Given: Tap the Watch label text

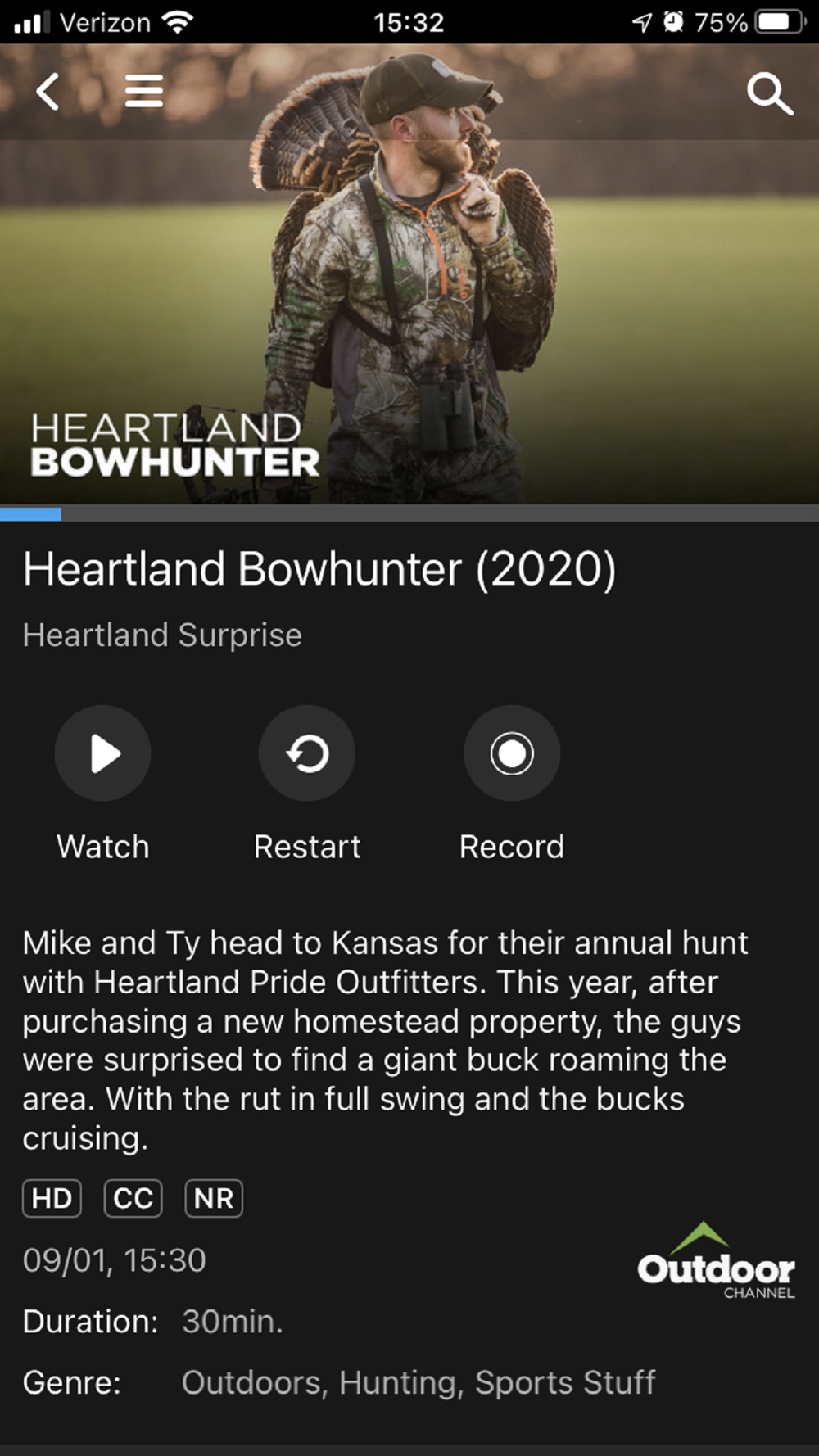Looking at the screenshot, I should [x=103, y=847].
